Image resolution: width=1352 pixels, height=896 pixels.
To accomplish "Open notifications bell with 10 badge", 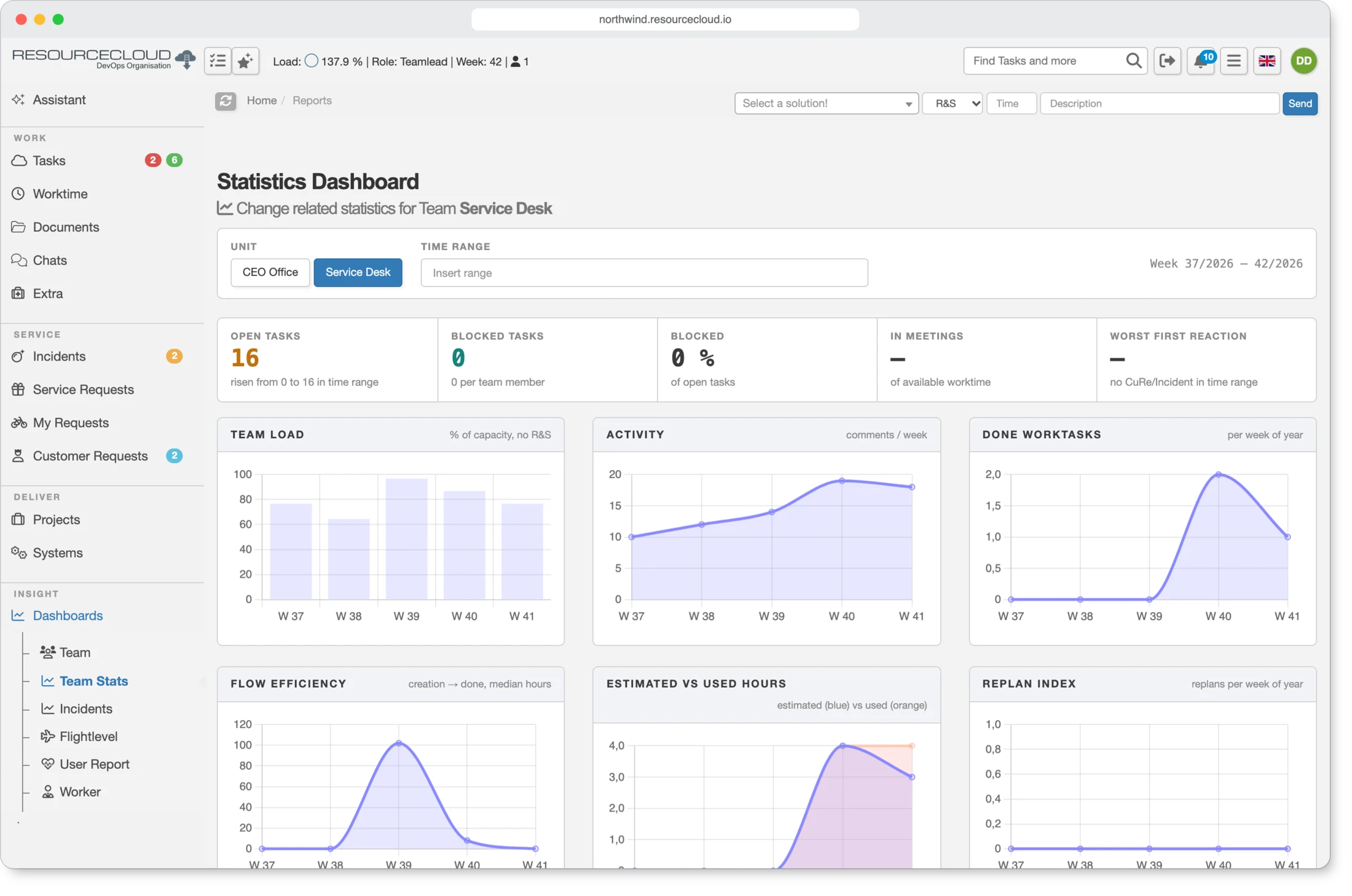I will click(x=1201, y=61).
